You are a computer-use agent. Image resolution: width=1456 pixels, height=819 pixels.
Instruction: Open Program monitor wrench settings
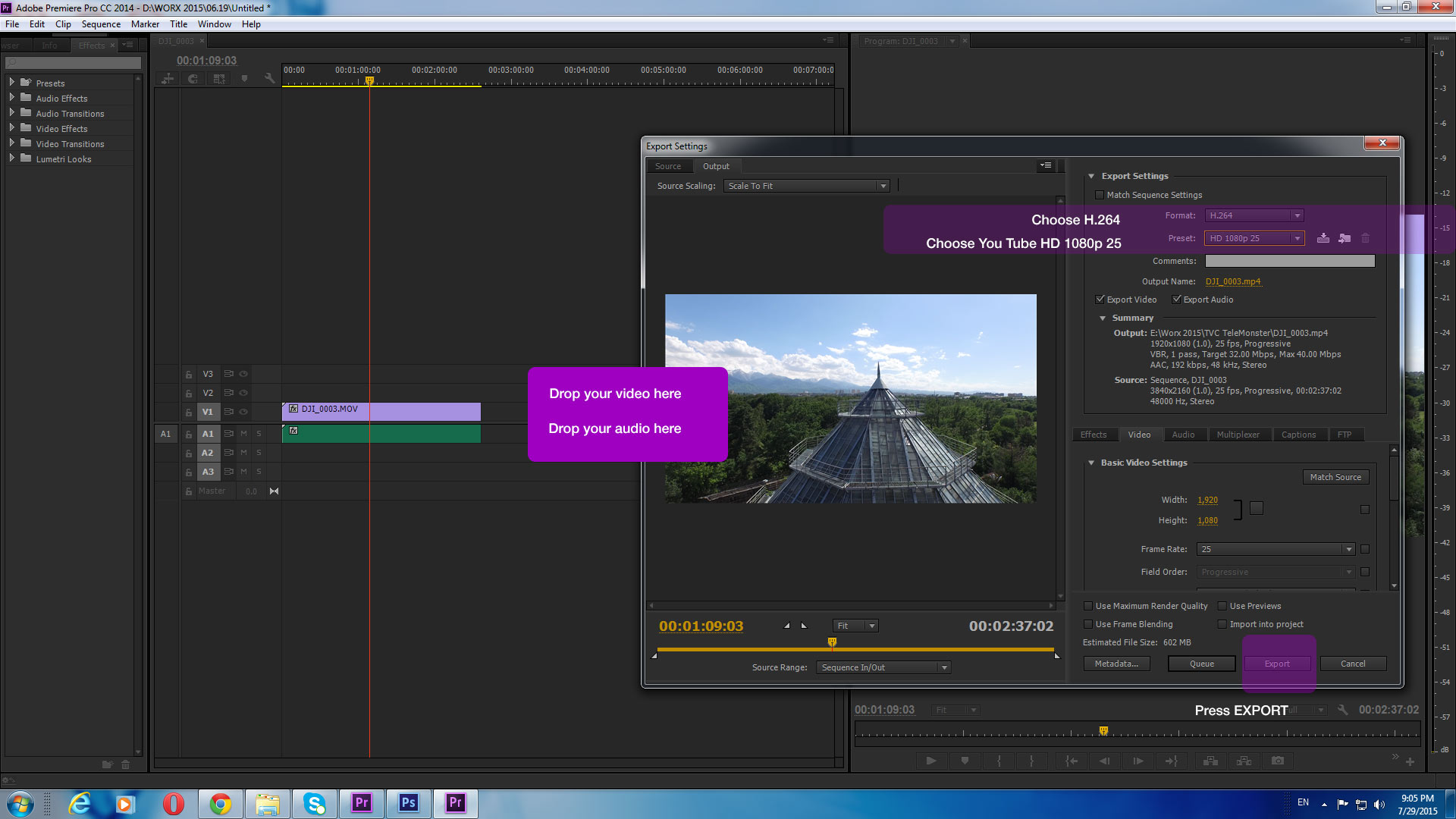pos(1342,710)
